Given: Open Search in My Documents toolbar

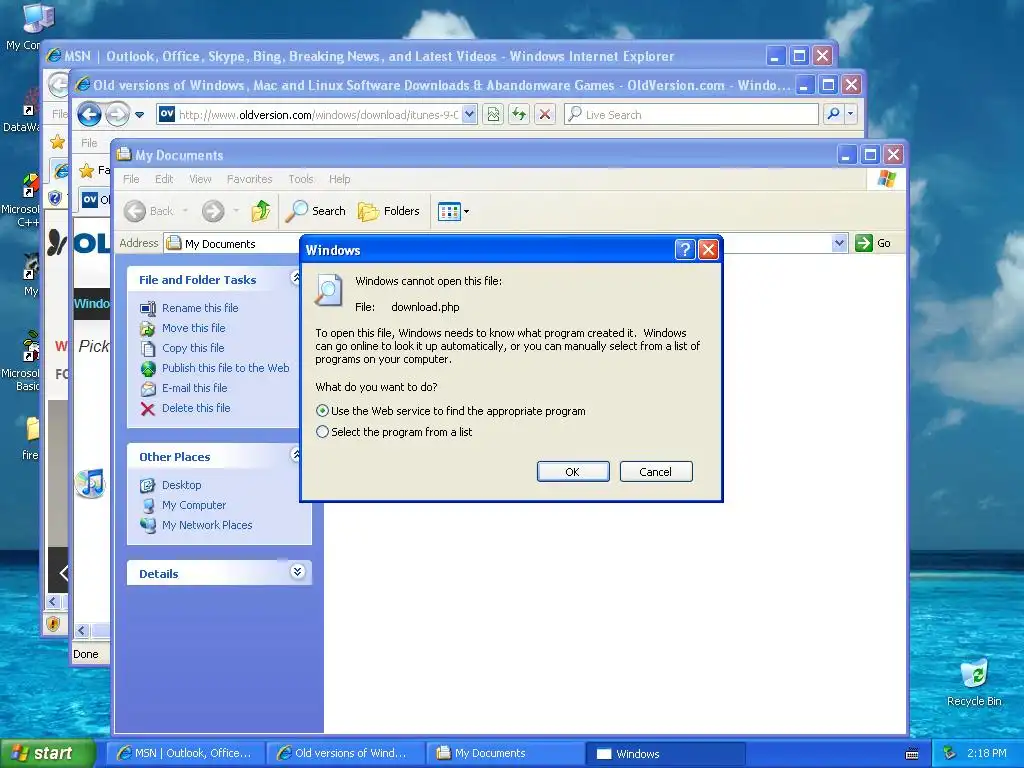Looking at the screenshot, I should [316, 211].
